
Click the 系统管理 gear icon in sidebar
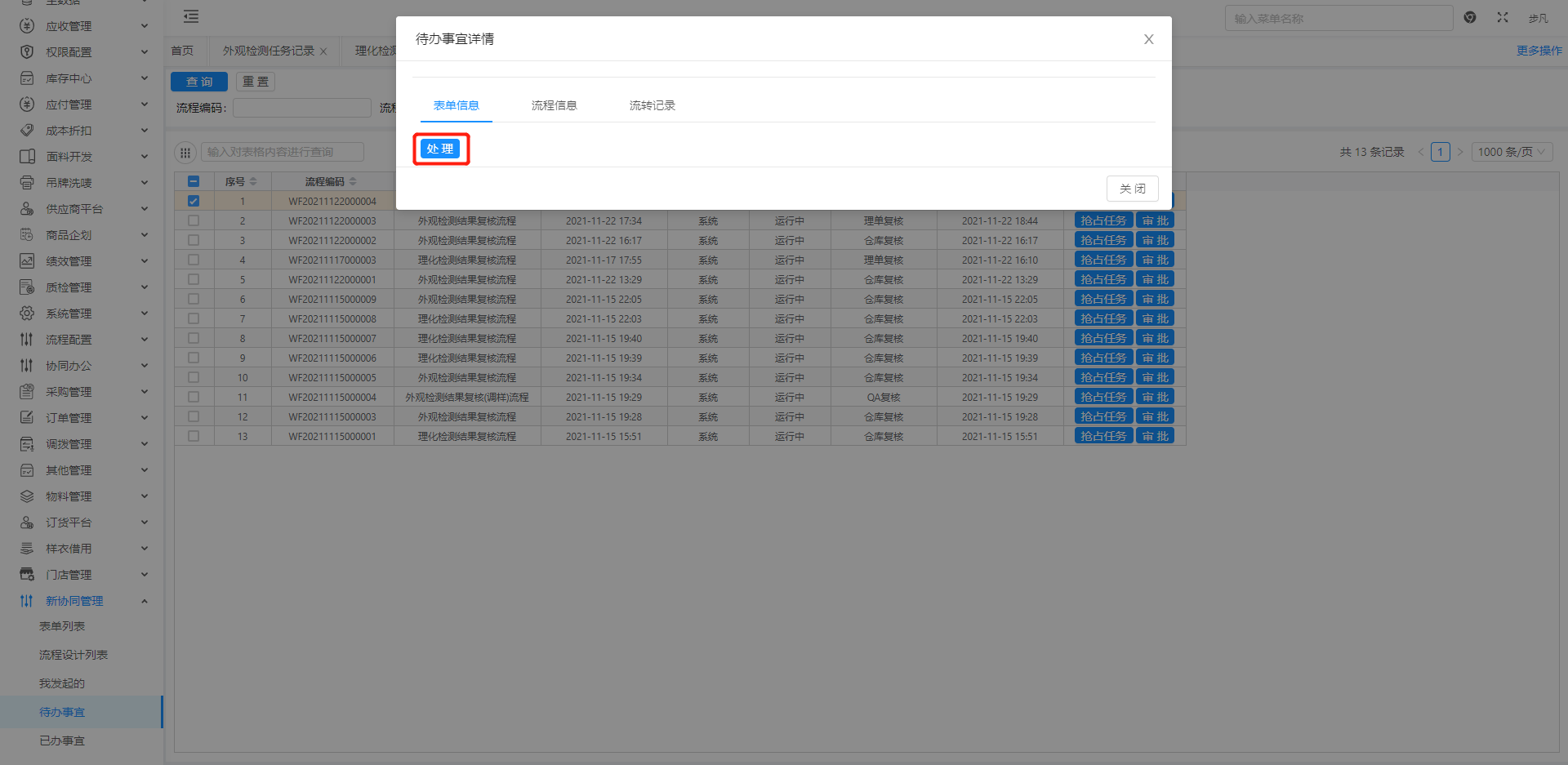click(27, 314)
